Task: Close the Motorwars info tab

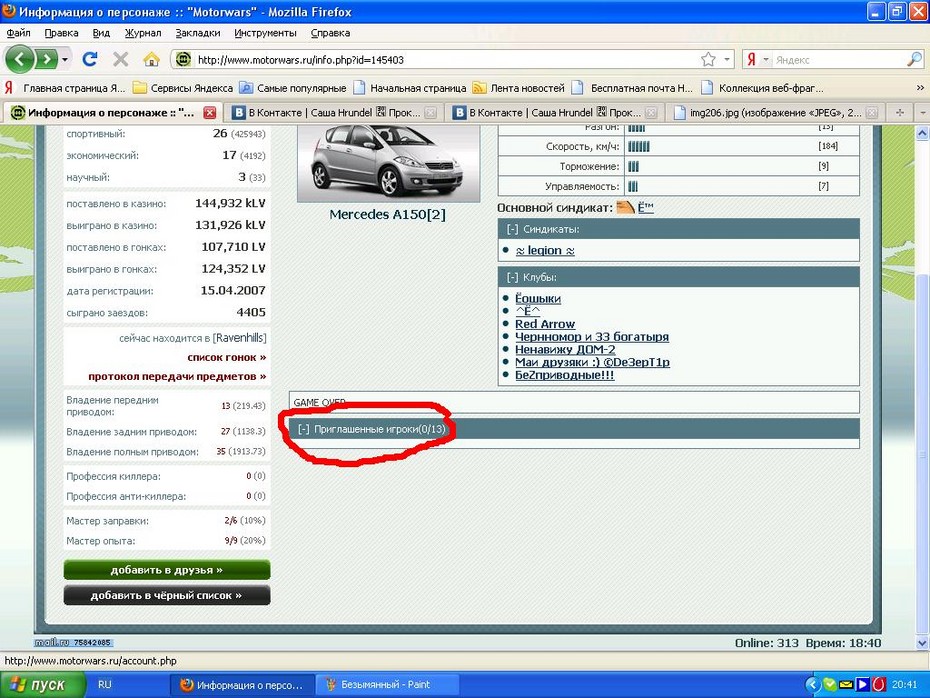Action: (209, 112)
